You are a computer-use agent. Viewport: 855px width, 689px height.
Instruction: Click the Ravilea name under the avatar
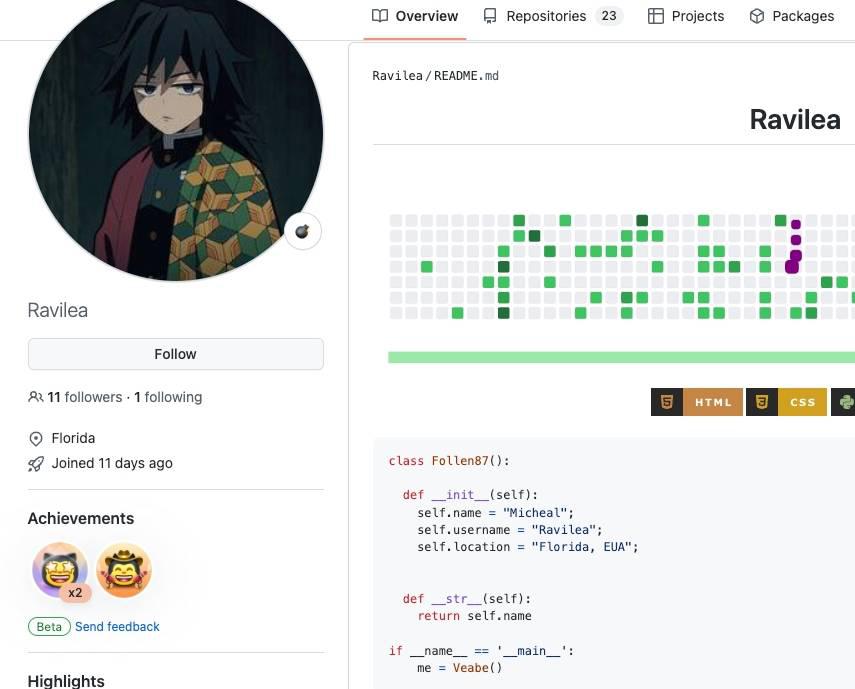58,310
